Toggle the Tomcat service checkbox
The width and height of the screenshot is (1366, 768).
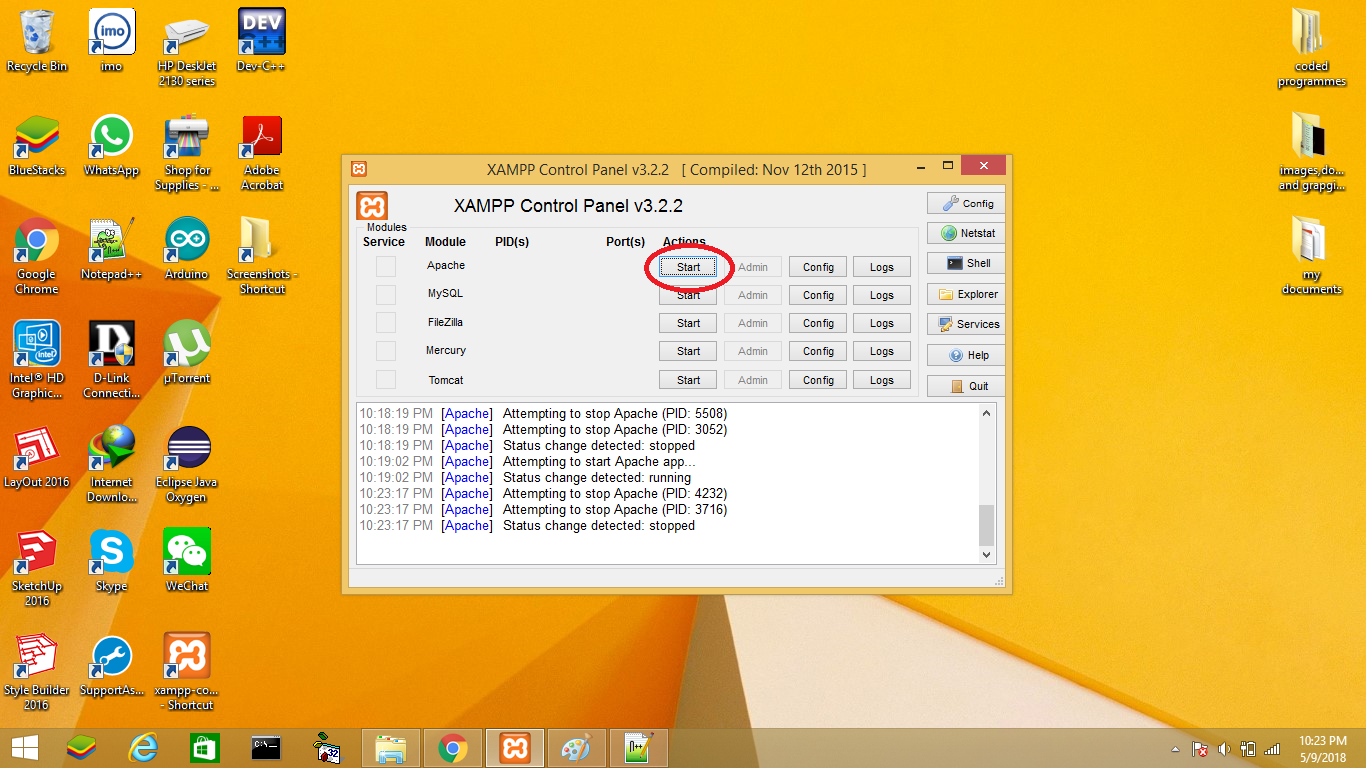click(386, 380)
